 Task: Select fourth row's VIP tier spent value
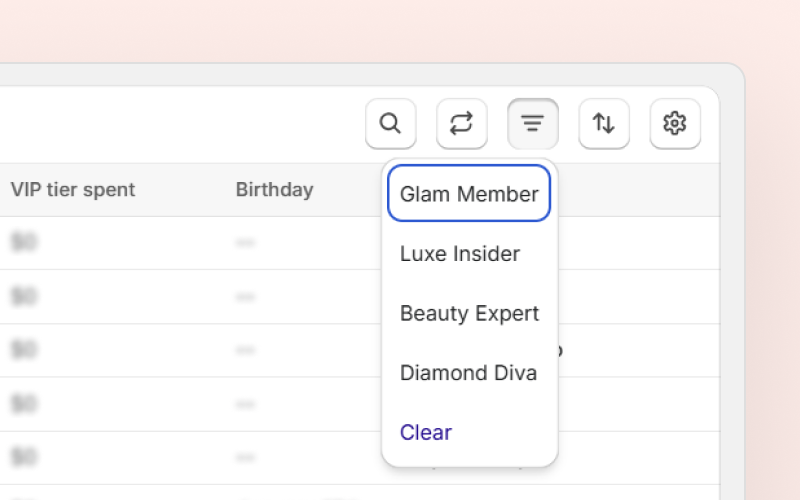click(24, 404)
